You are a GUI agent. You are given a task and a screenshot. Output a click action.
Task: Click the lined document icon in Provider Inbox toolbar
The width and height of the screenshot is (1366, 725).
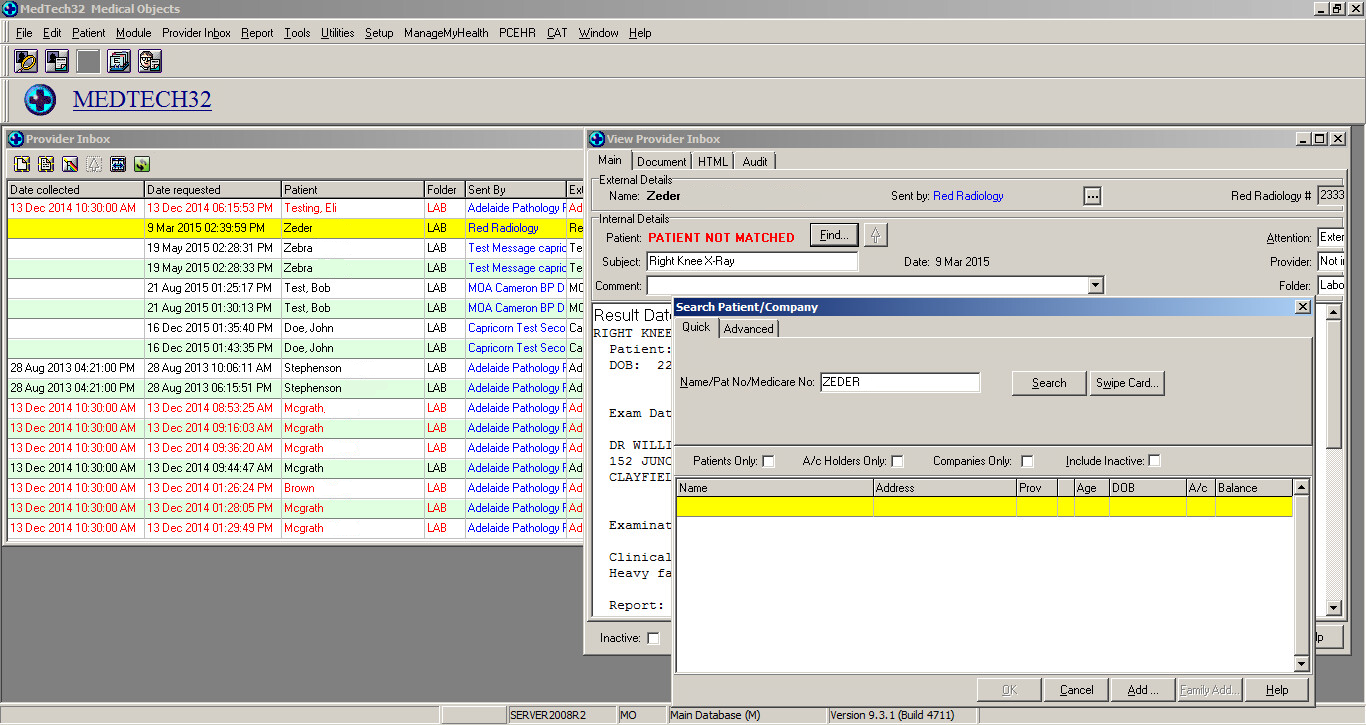click(46, 164)
